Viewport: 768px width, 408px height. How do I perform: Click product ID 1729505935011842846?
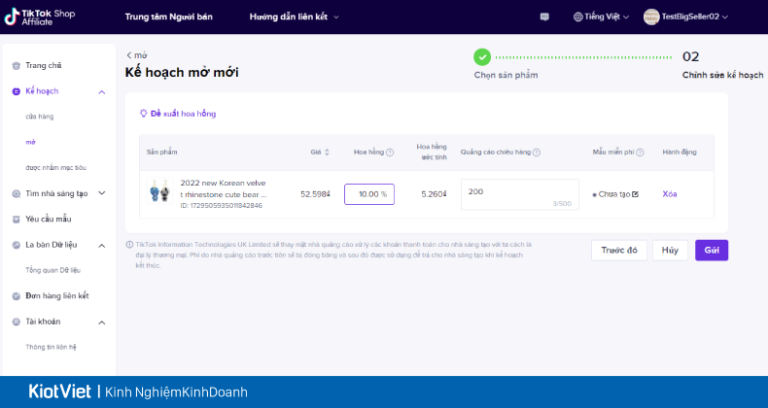click(x=221, y=206)
